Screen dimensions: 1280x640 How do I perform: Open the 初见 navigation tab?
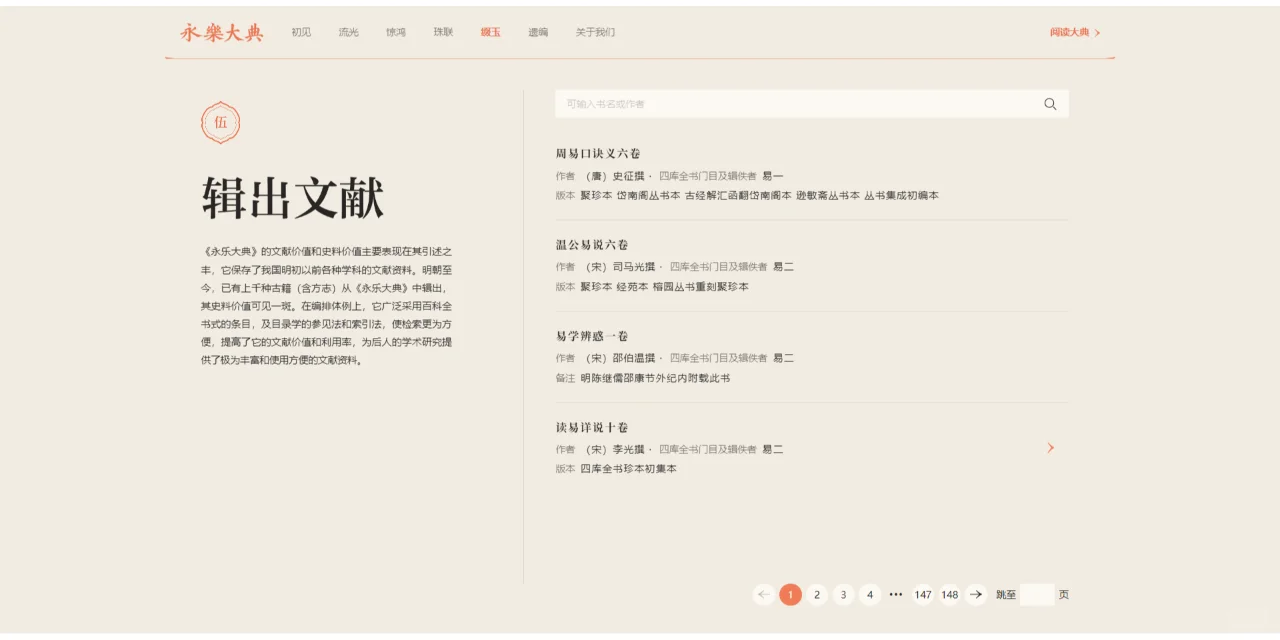coord(301,32)
